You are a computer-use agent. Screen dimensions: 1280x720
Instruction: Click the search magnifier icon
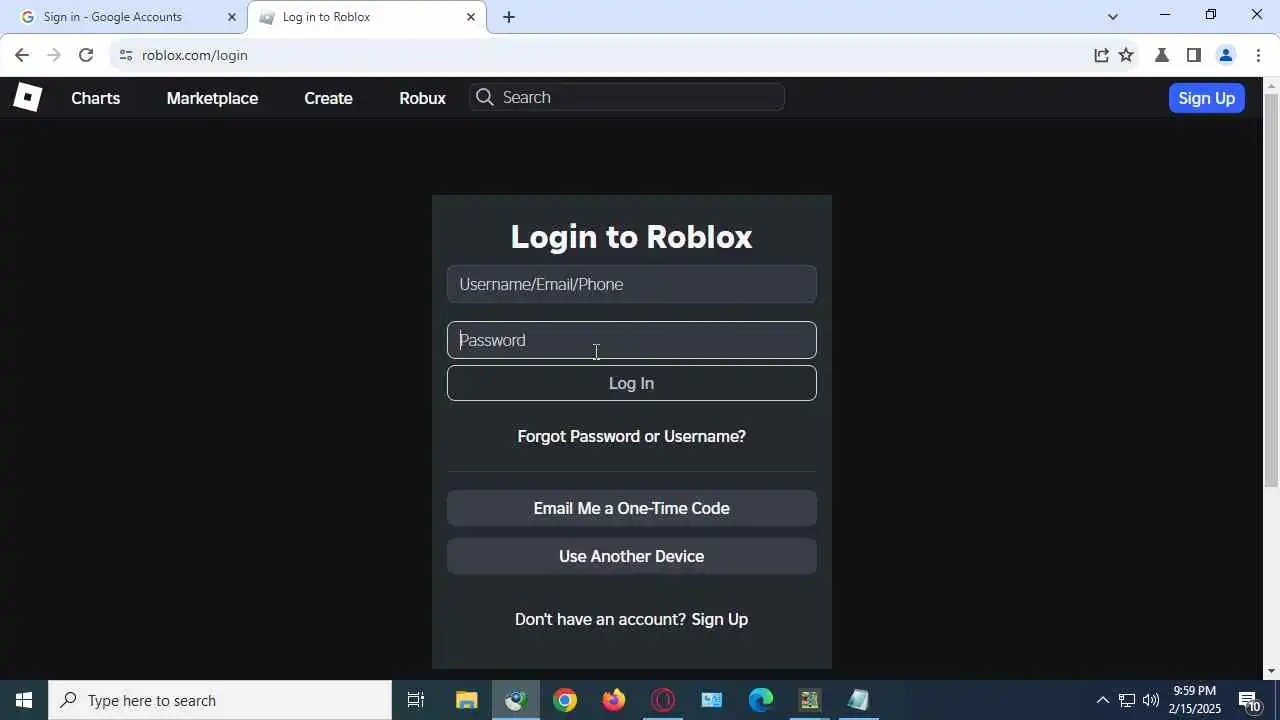(485, 97)
